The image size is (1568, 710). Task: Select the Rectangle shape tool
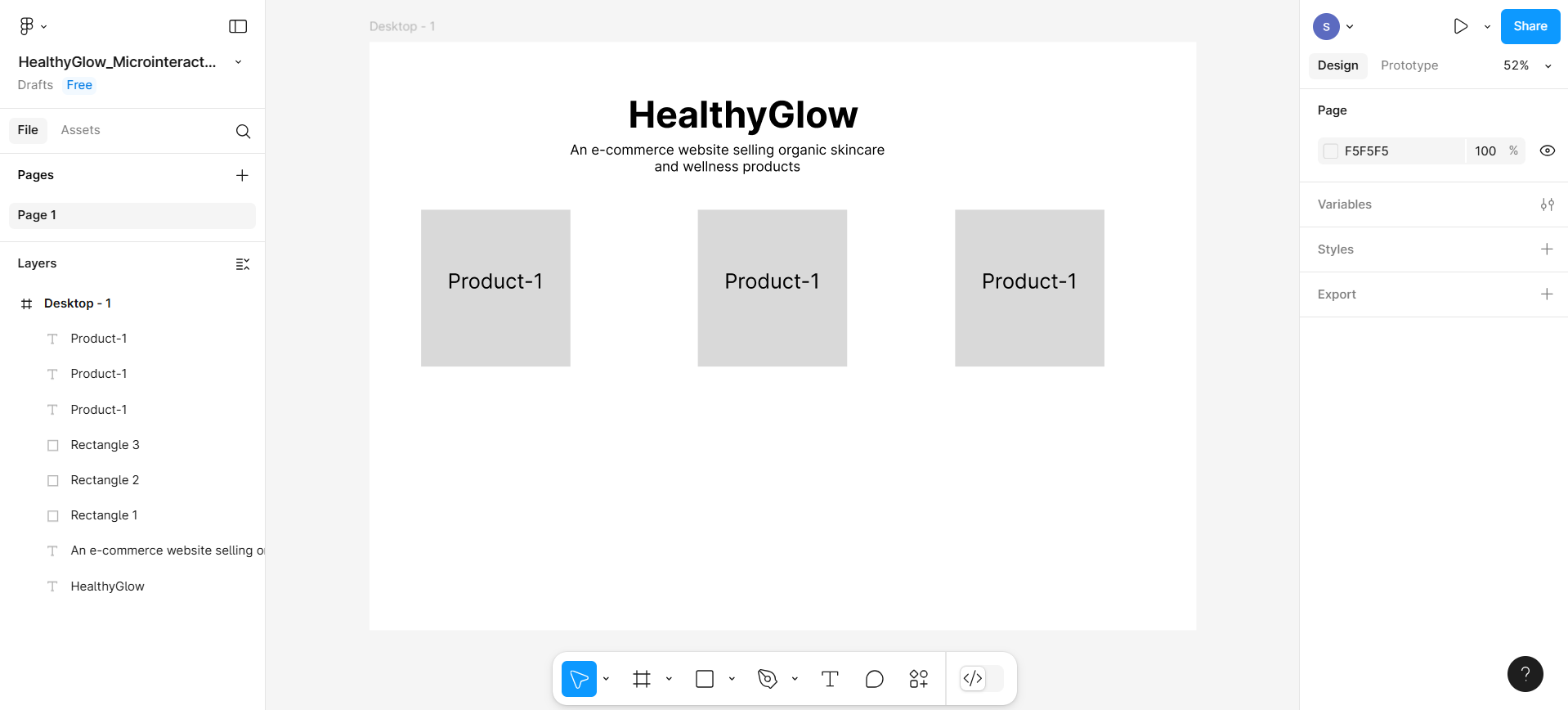coord(705,679)
